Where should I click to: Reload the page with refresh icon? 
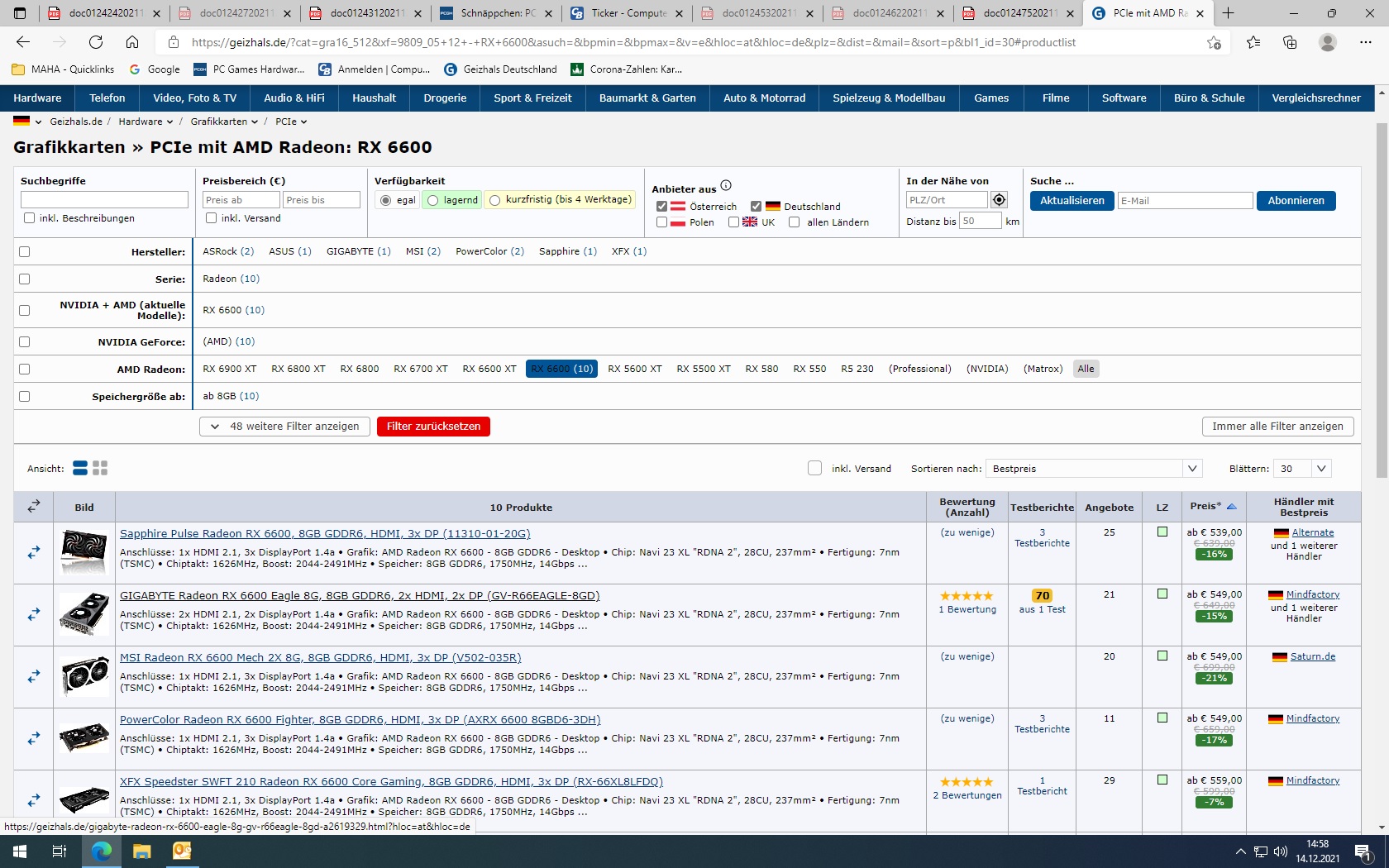[96, 42]
